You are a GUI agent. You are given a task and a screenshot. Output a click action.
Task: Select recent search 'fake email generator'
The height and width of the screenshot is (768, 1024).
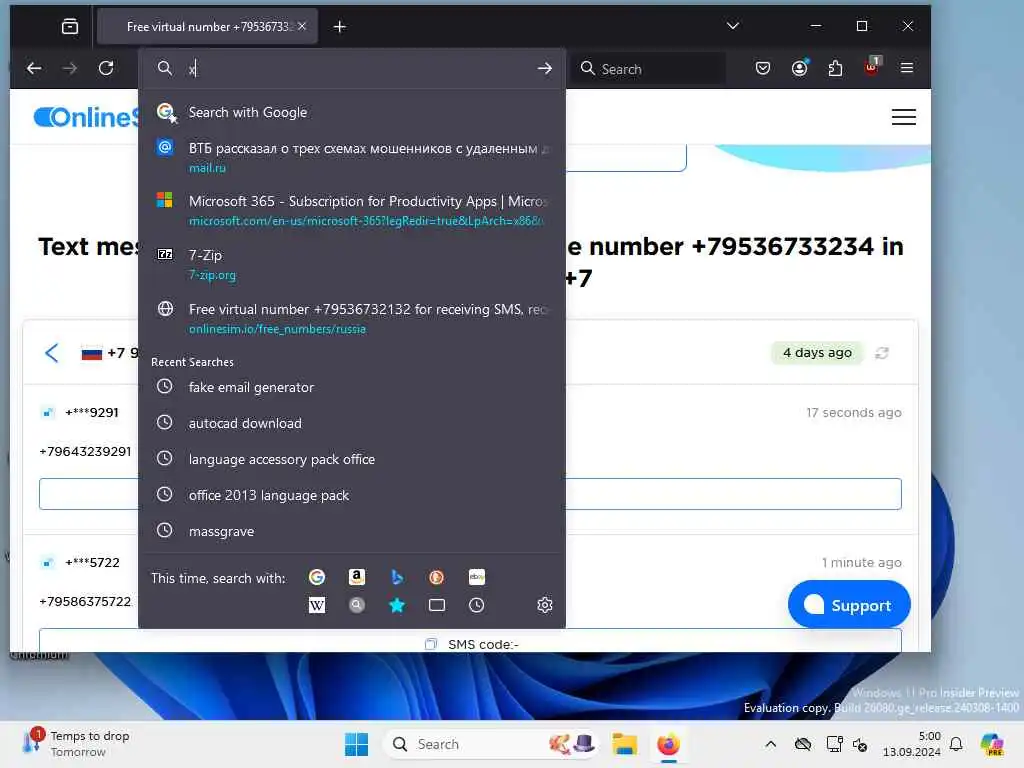352,387
